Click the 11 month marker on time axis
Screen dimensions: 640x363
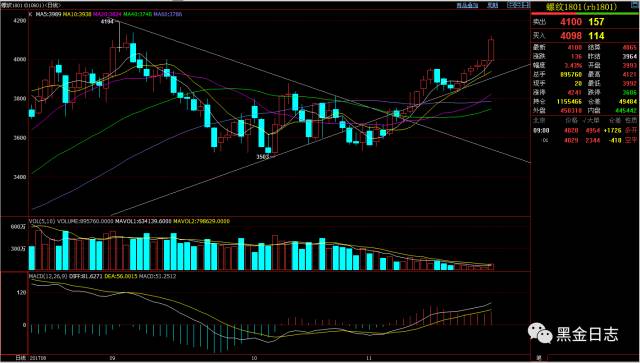click(x=369, y=358)
